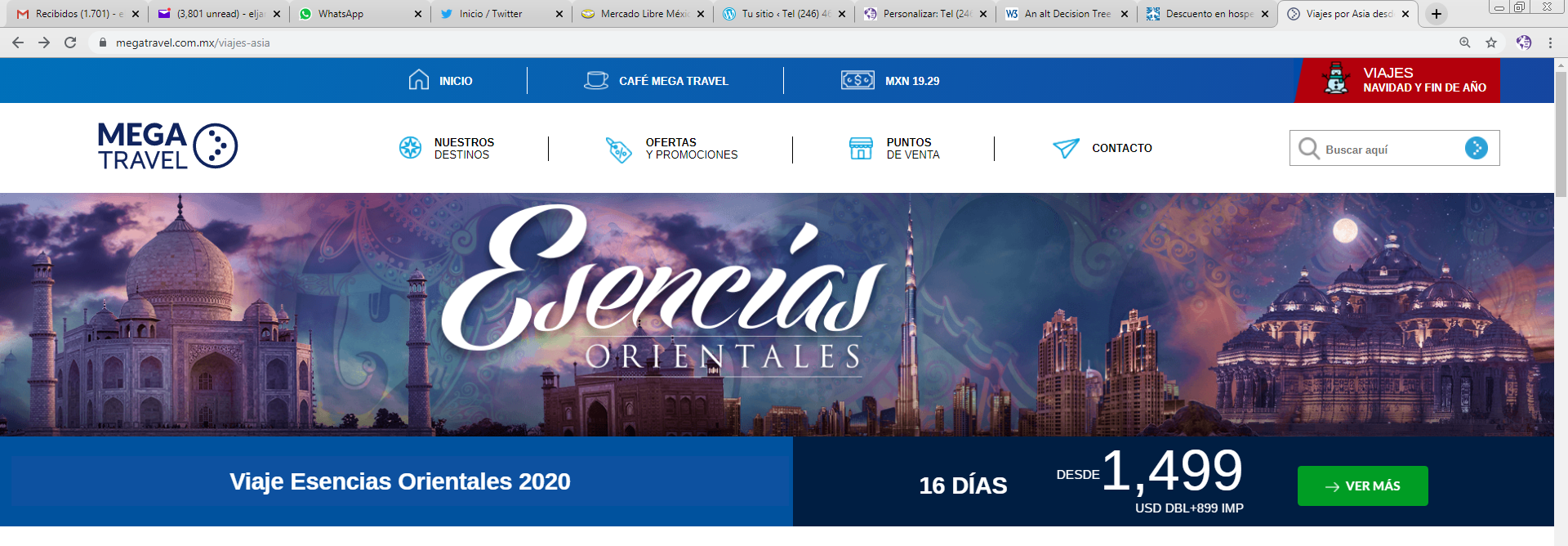Click the home icon next to INICIO
The image size is (1568, 546).
click(418, 80)
